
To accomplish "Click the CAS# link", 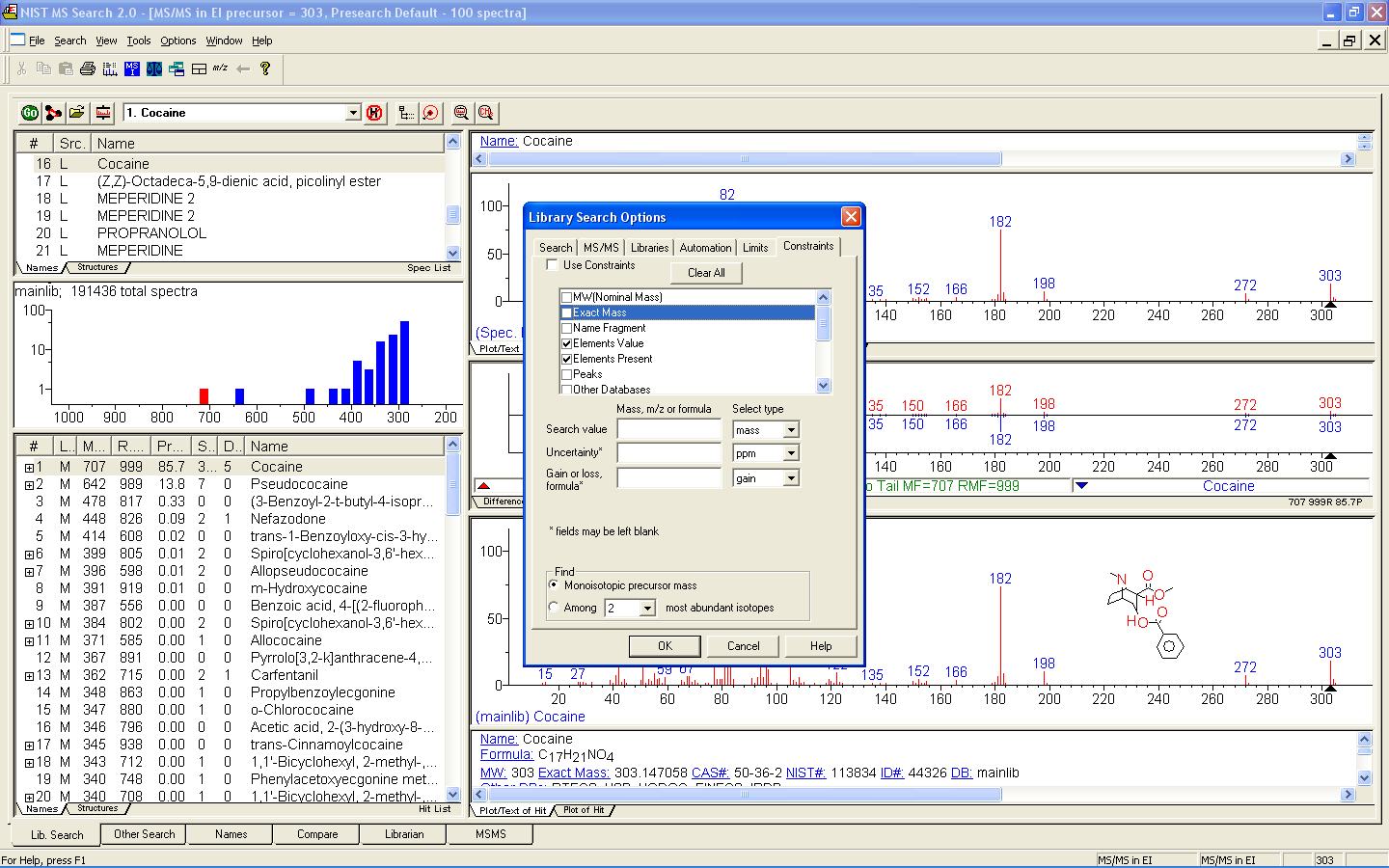I will coord(711,773).
